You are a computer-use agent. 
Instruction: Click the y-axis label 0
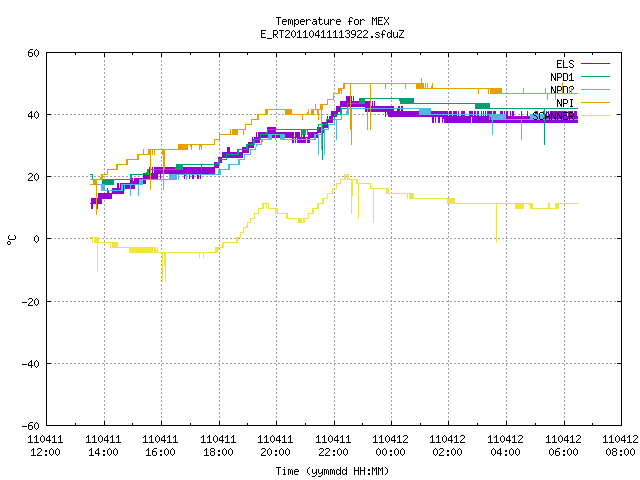click(x=37, y=239)
